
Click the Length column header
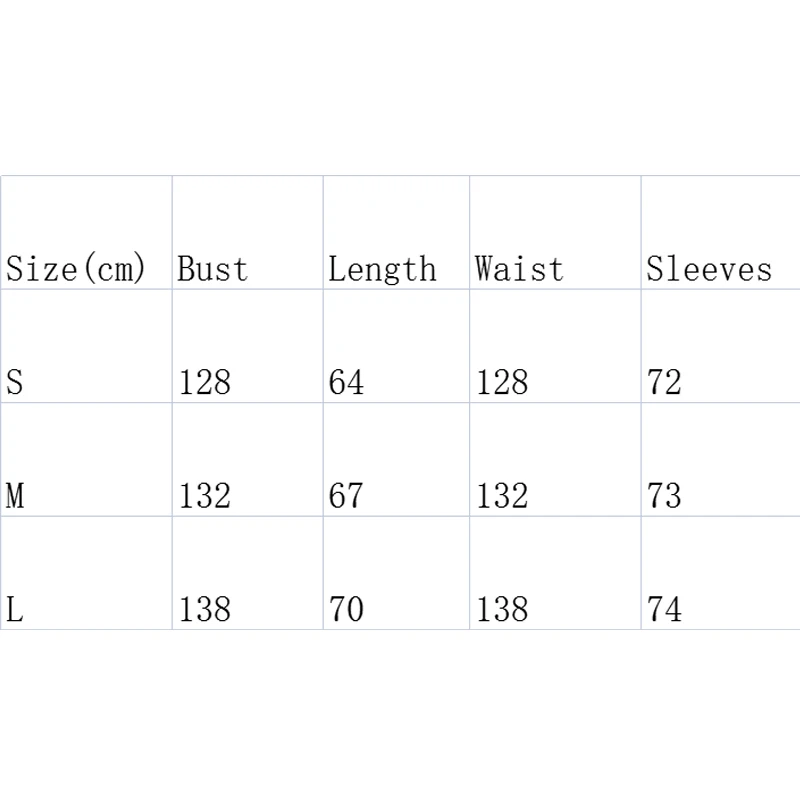tap(382, 268)
